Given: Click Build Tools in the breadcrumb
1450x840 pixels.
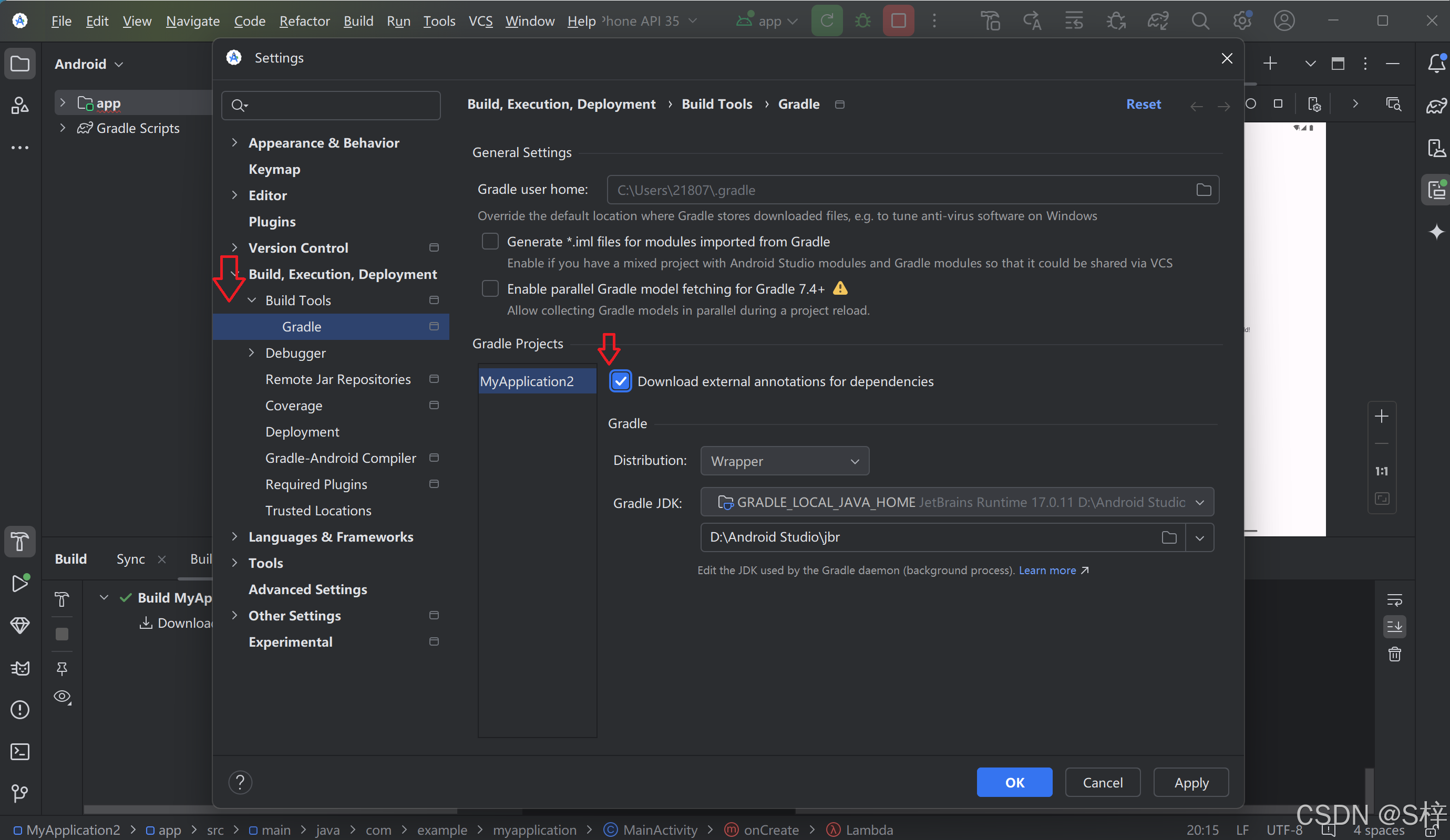Looking at the screenshot, I should (717, 104).
